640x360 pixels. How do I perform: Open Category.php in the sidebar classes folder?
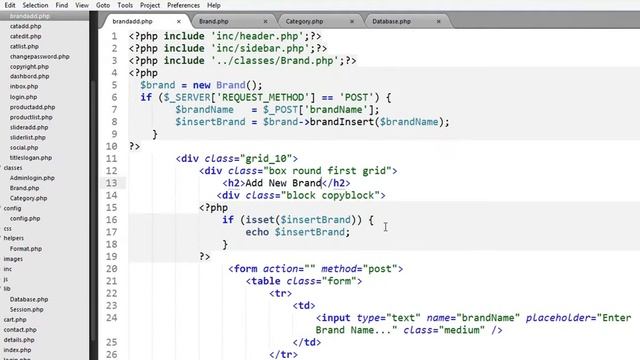point(28,198)
